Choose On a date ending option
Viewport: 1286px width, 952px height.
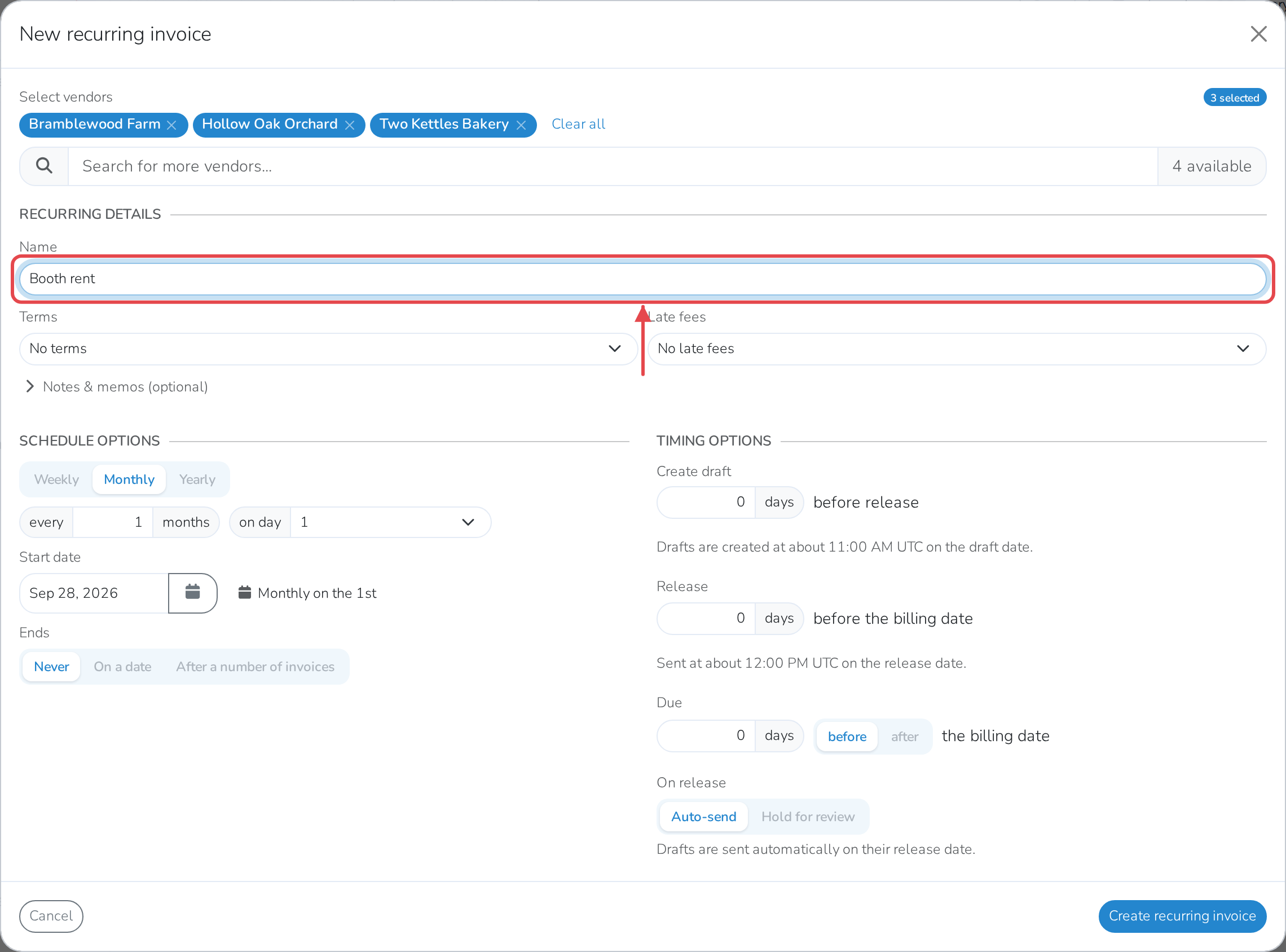[x=123, y=667]
